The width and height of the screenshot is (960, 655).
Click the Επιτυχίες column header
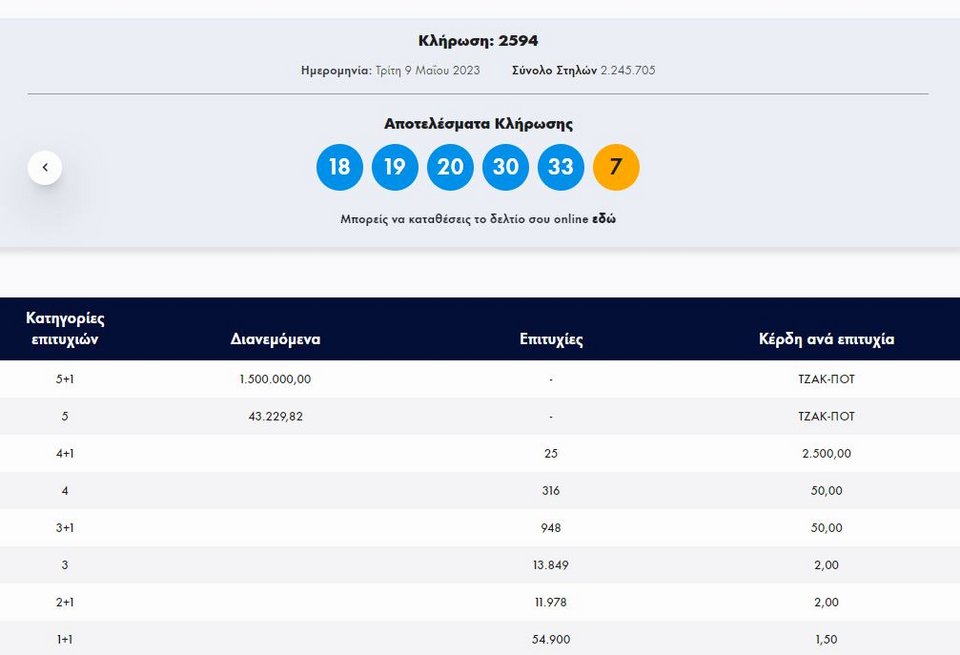(x=551, y=339)
